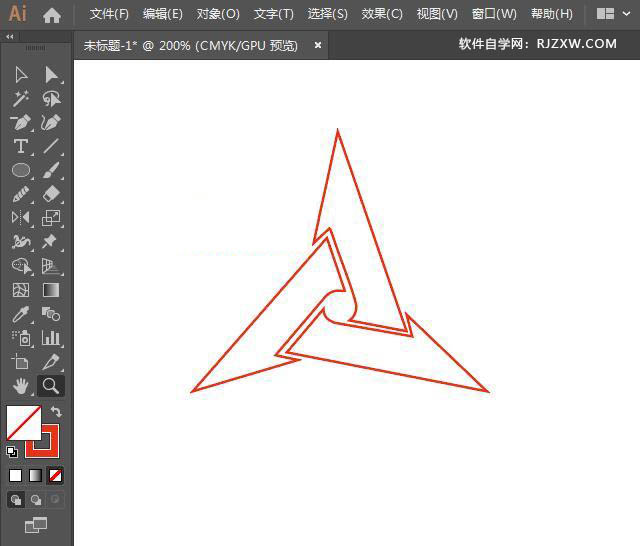Screen dimensions: 640x546
Task: Select the Blend tool
Action: 51,314
